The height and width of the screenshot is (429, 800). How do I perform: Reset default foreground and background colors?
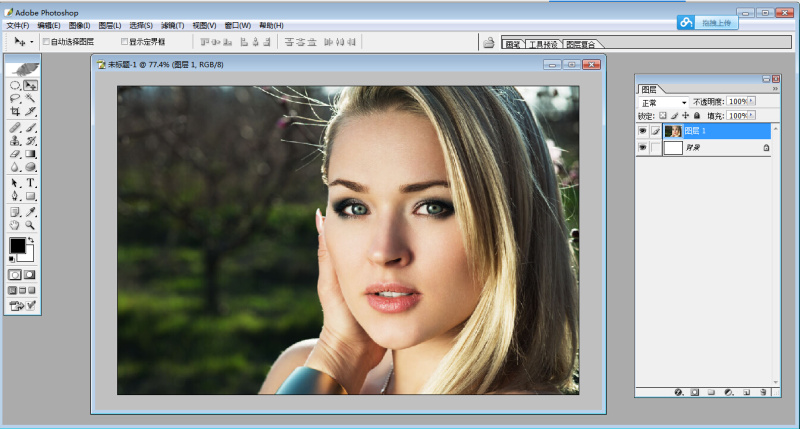(12, 259)
